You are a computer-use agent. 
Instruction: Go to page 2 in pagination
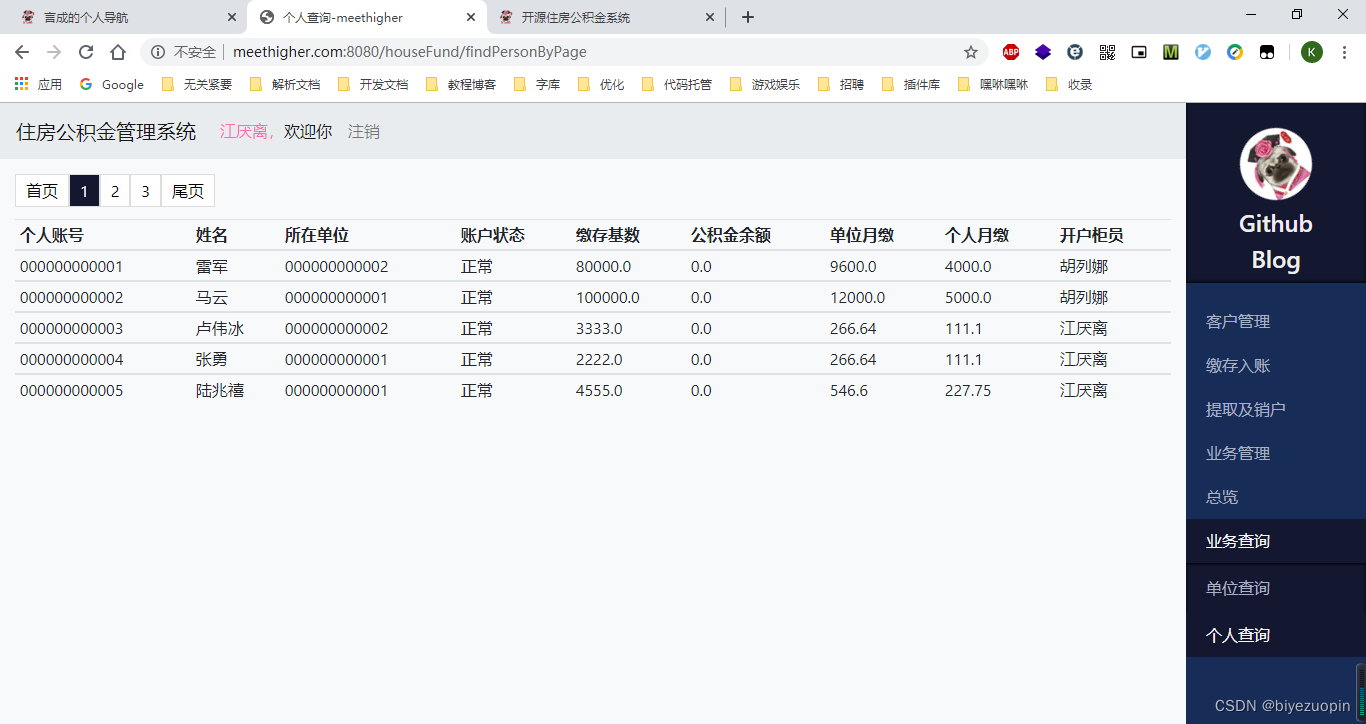[x=115, y=191]
